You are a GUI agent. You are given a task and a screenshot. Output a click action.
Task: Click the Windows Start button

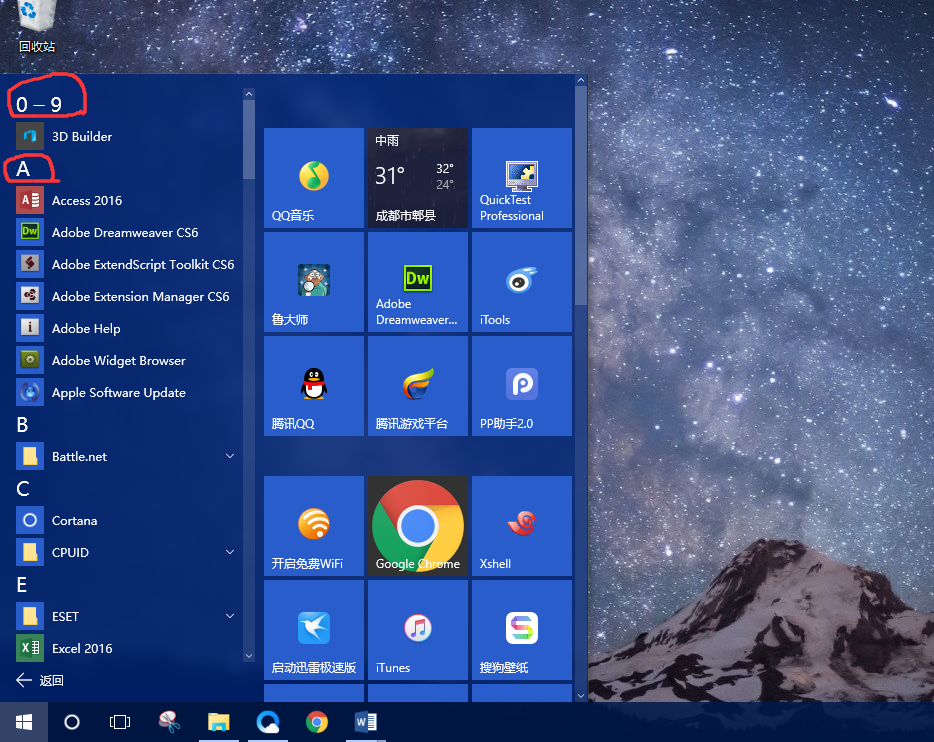24,722
